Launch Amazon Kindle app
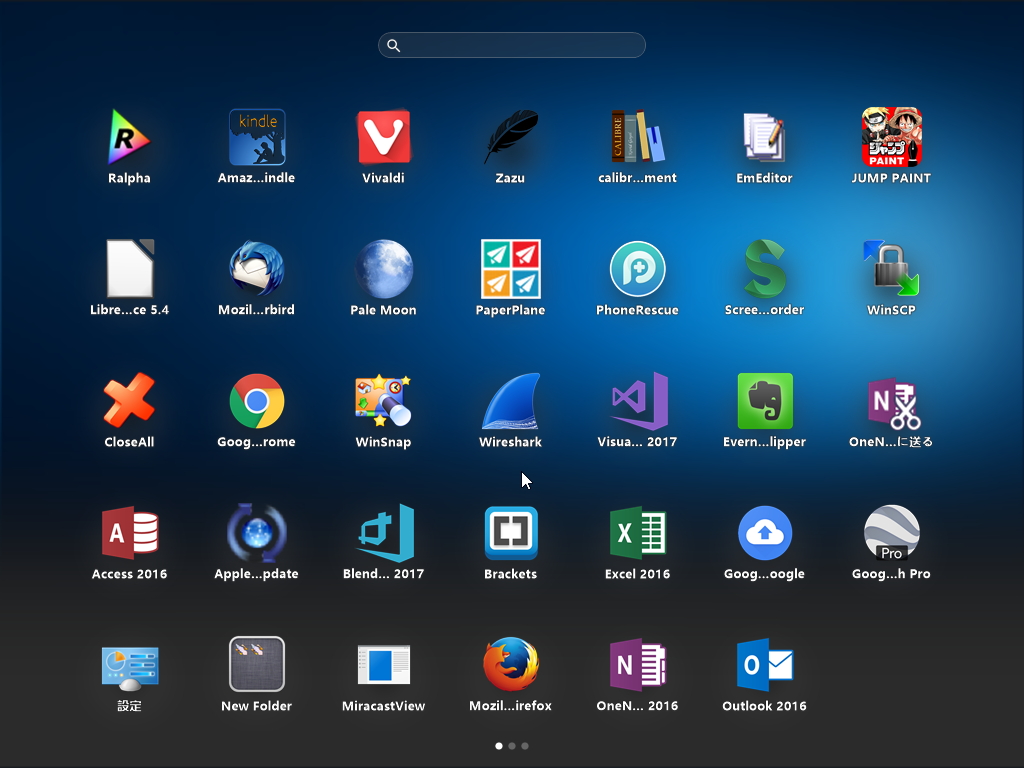 click(x=257, y=136)
